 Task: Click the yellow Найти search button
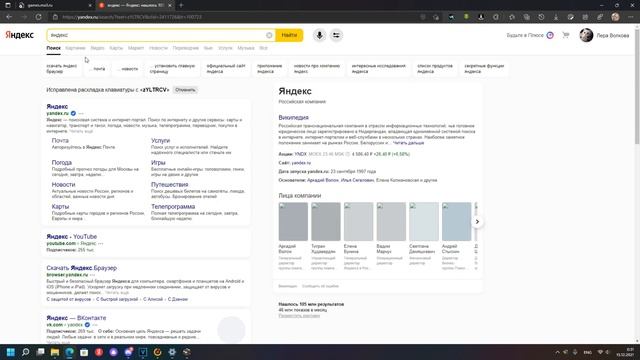pos(289,35)
